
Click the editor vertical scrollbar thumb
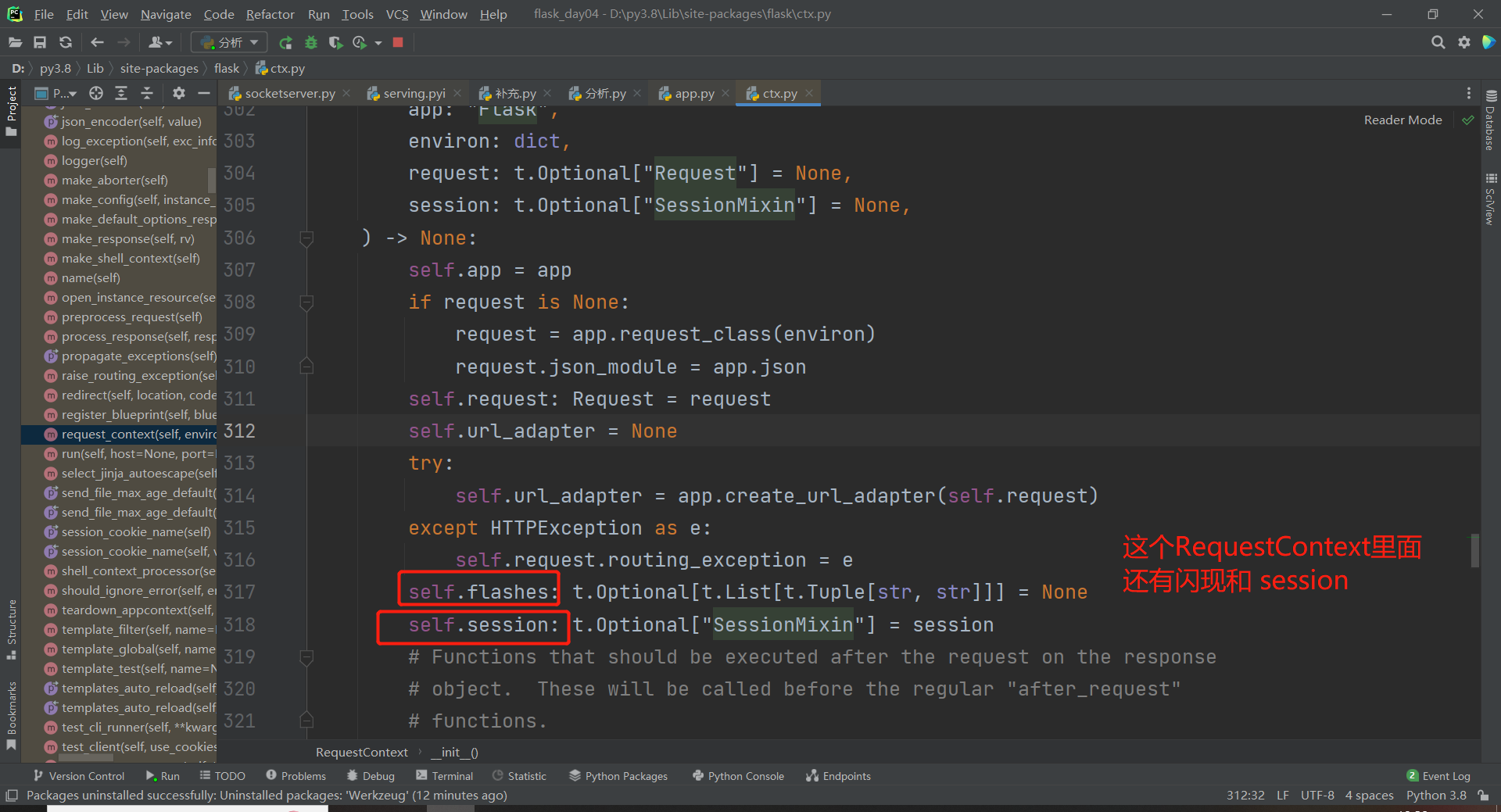[x=1474, y=550]
